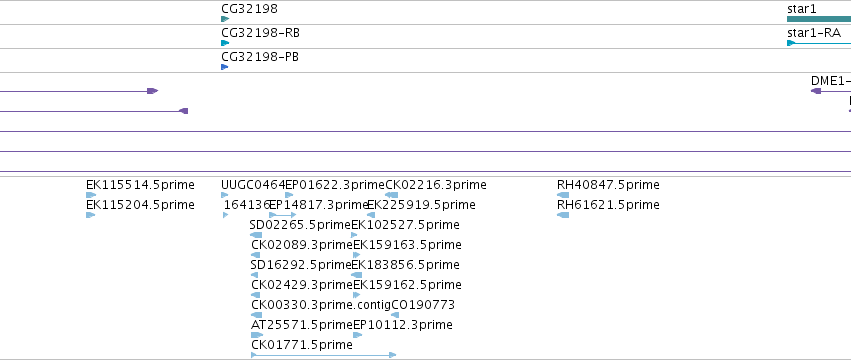The width and height of the screenshot is (851, 360).
Task: Select arrow glyph under EK115204.5prime
Action: pyautogui.click(x=91, y=215)
